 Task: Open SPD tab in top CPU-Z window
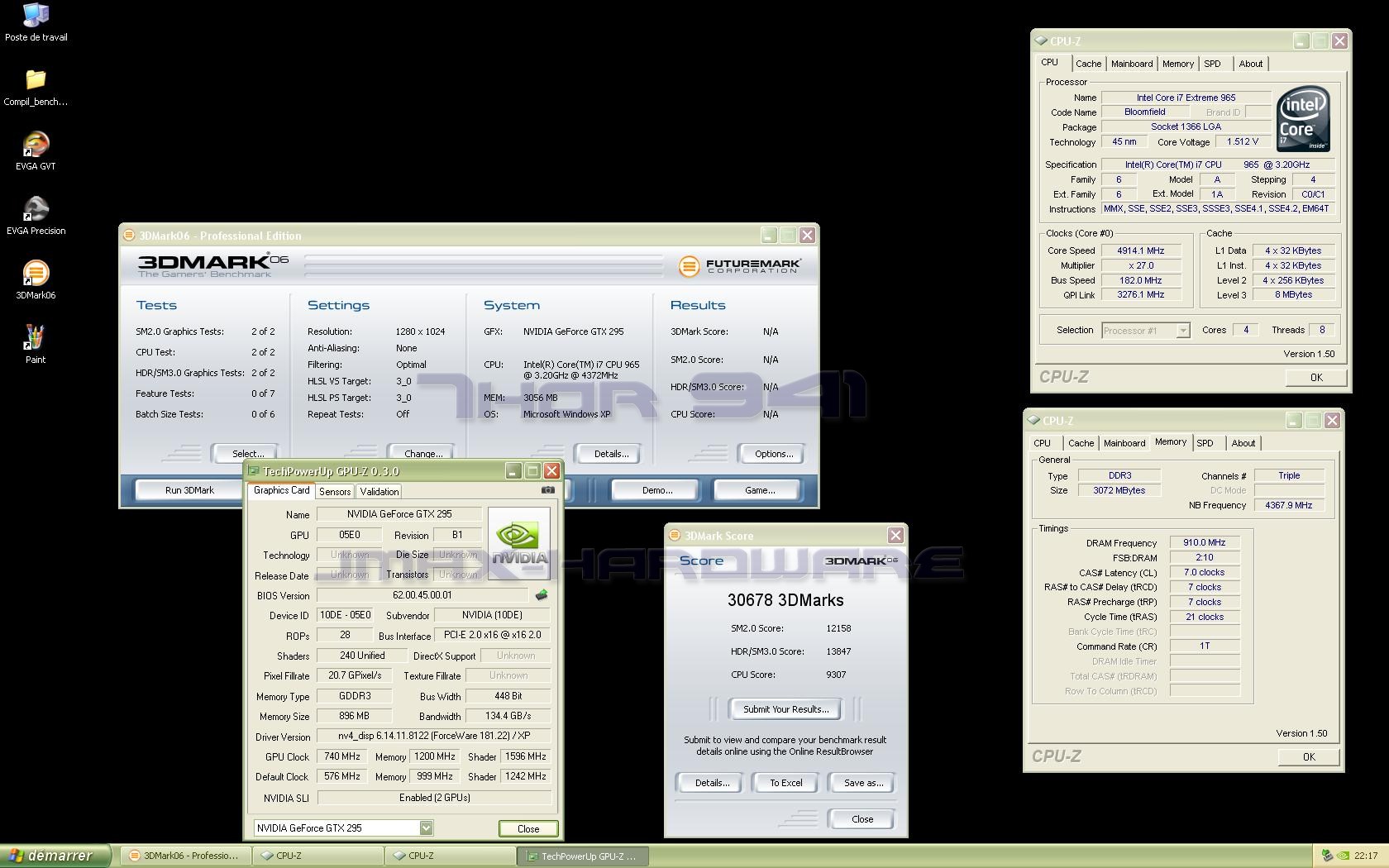[1212, 64]
